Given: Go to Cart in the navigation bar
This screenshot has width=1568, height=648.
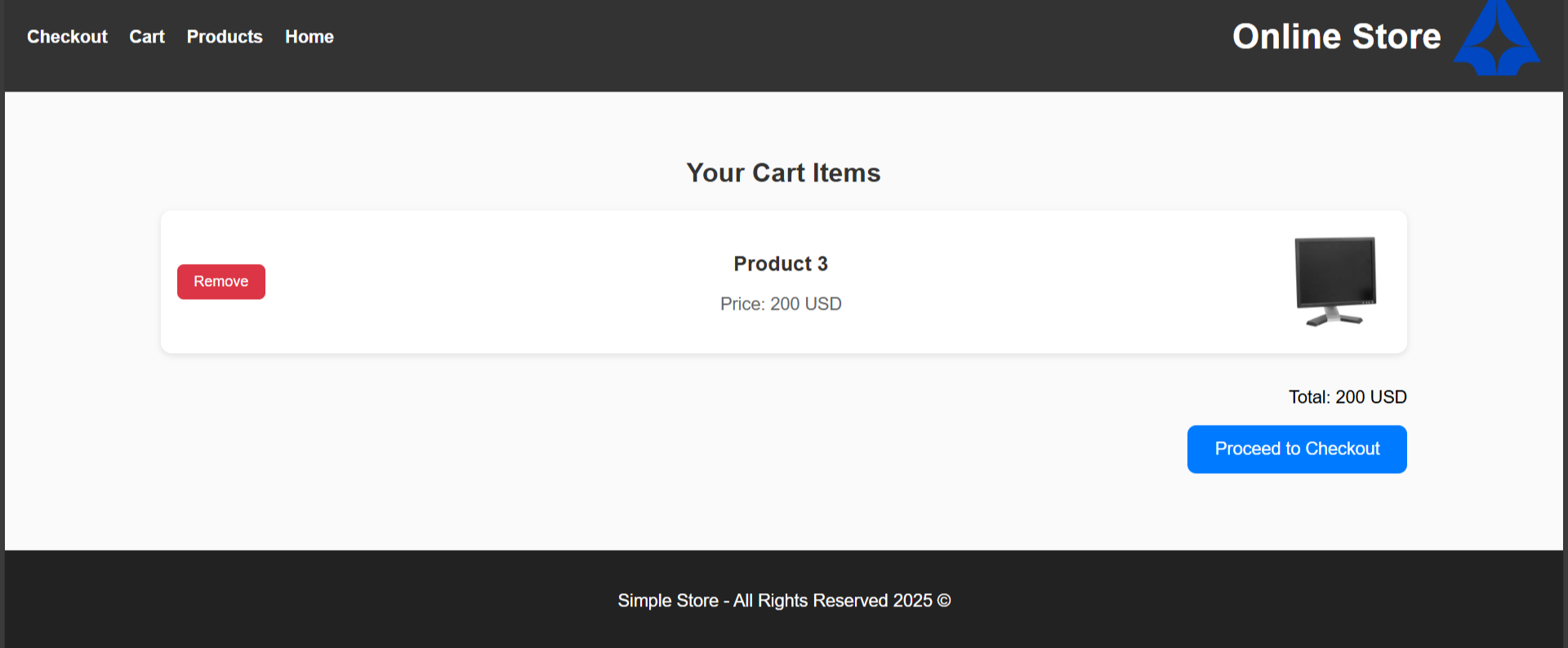Looking at the screenshot, I should [x=147, y=37].
